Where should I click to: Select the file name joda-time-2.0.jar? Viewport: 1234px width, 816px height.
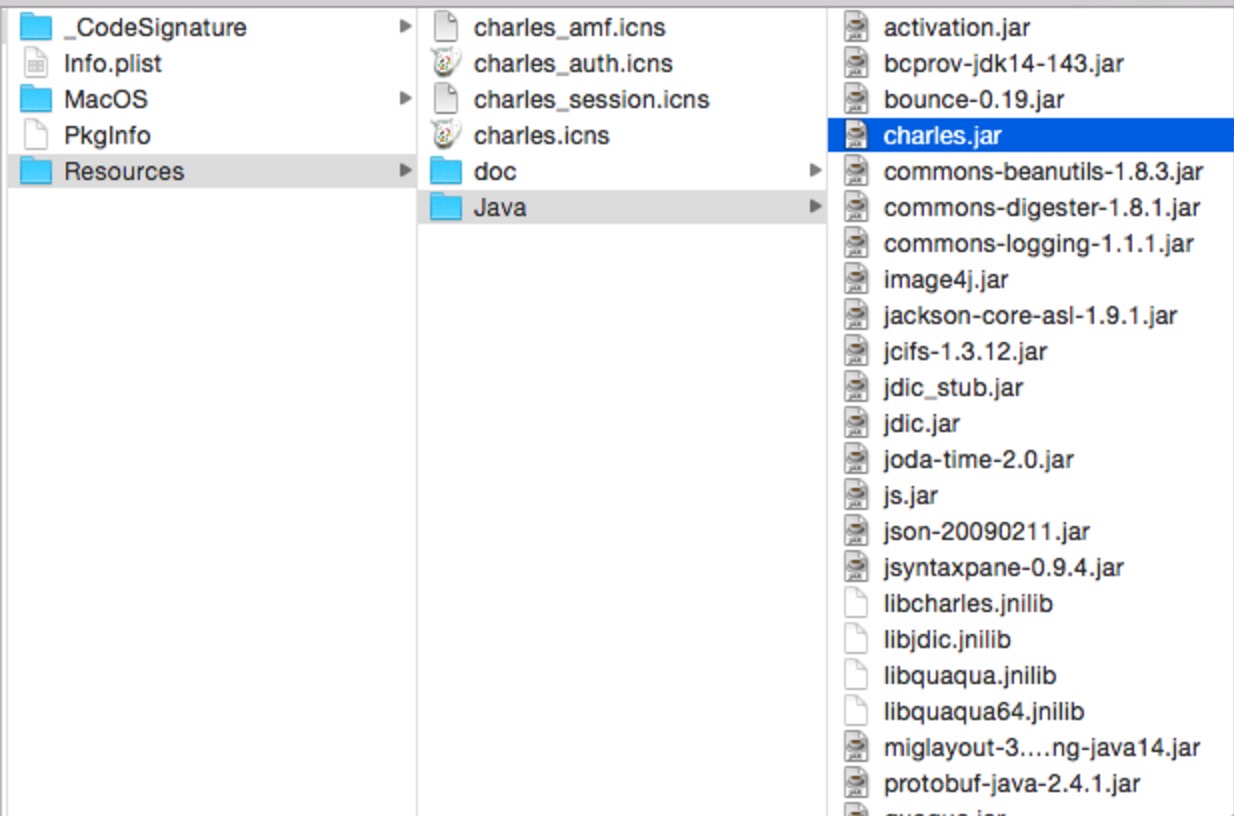click(978, 460)
